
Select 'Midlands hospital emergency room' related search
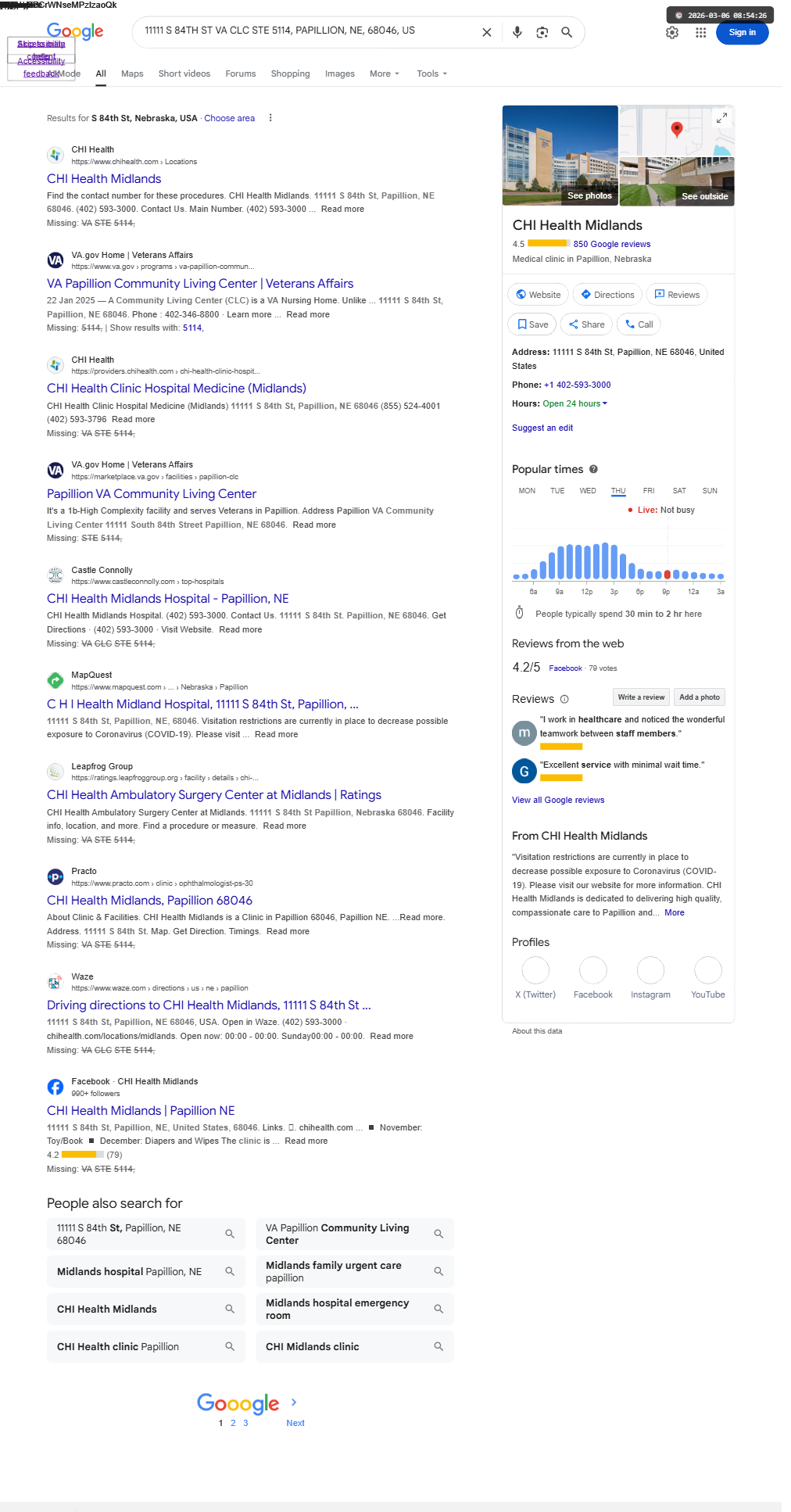(355, 1309)
